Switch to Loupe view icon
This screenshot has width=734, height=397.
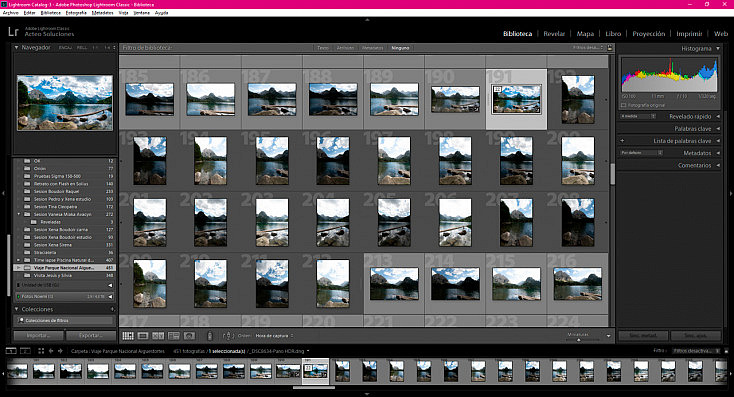143,336
